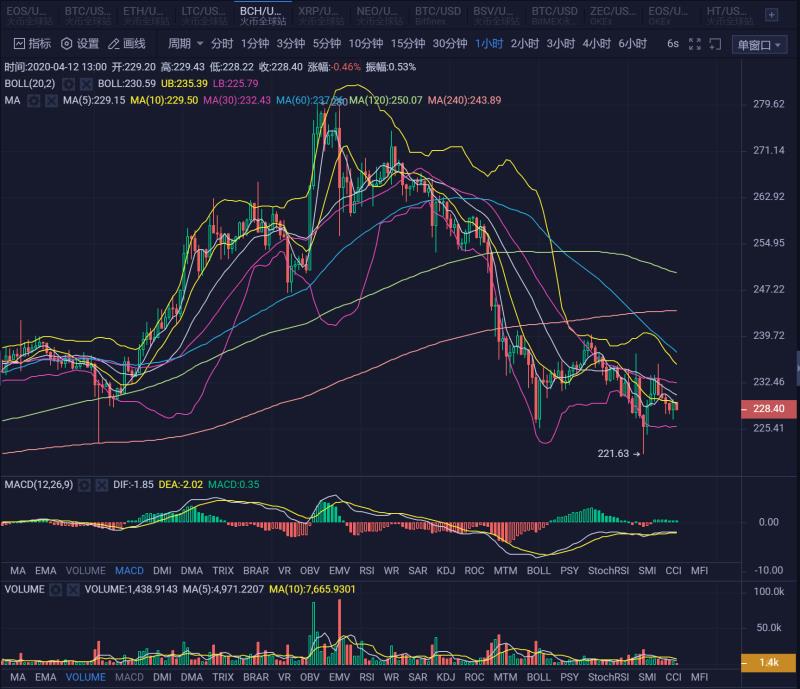Image resolution: width=800 pixels, height=689 pixels.
Task: Select KDJ in the MACD panel's indicator row
Action: [445, 571]
